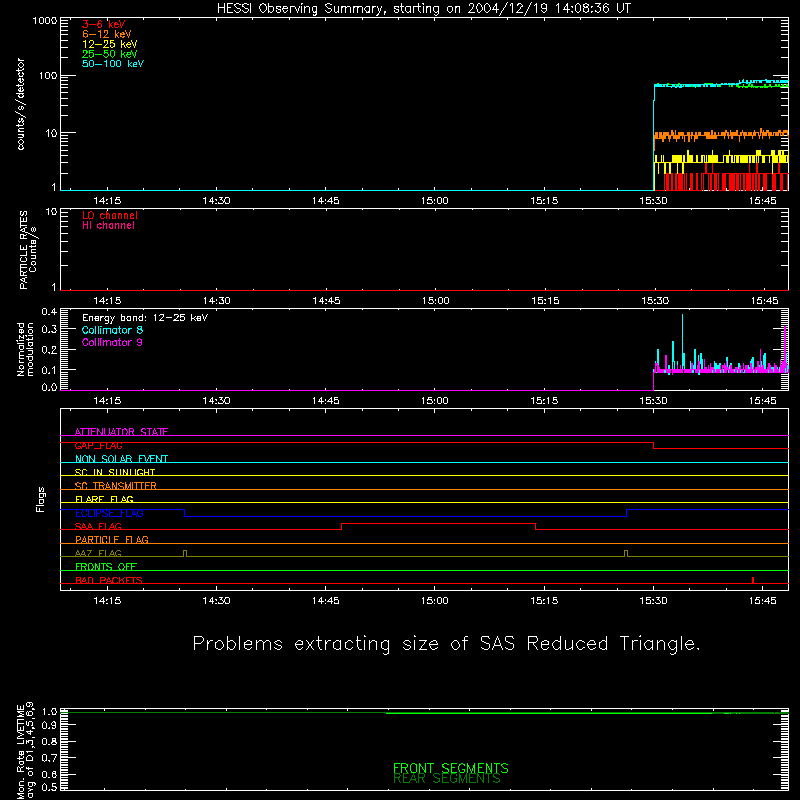Click the NON_SOLAR_EVENT flag label
Screen dimensions: 800x800
click(x=121, y=459)
